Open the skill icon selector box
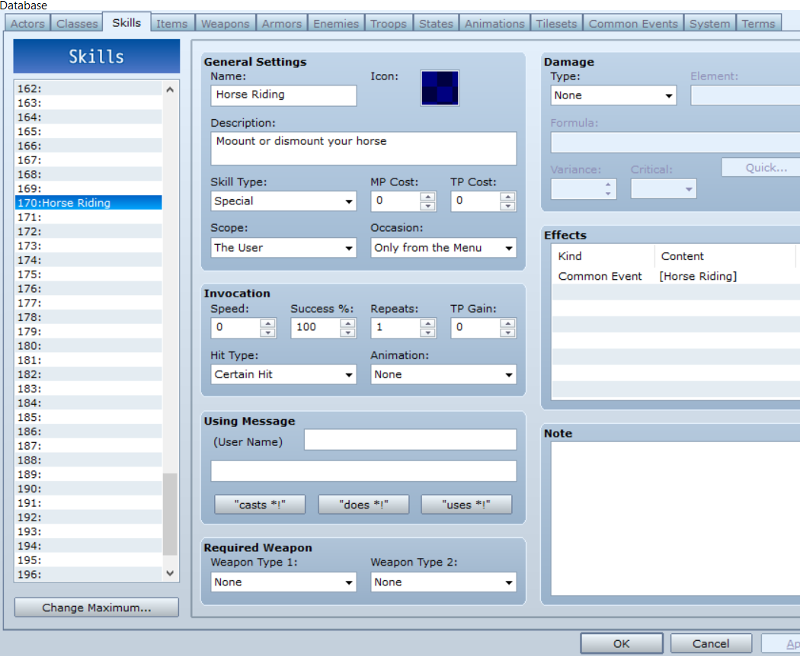This screenshot has height=656, width=800. point(440,88)
